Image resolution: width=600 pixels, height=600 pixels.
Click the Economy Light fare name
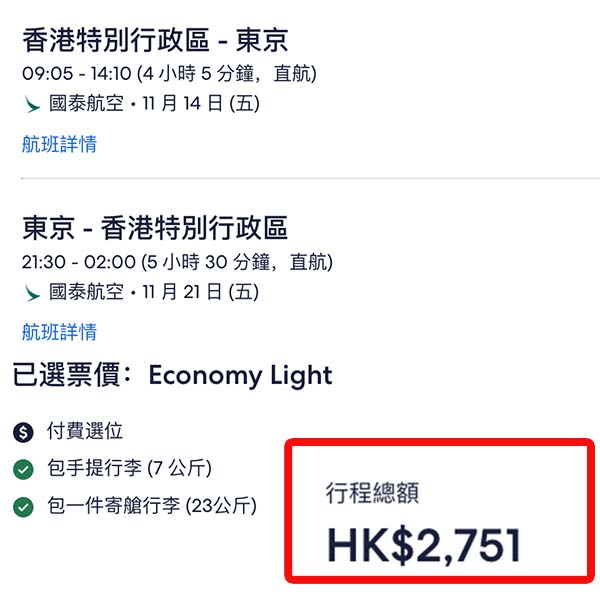pos(240,376)
